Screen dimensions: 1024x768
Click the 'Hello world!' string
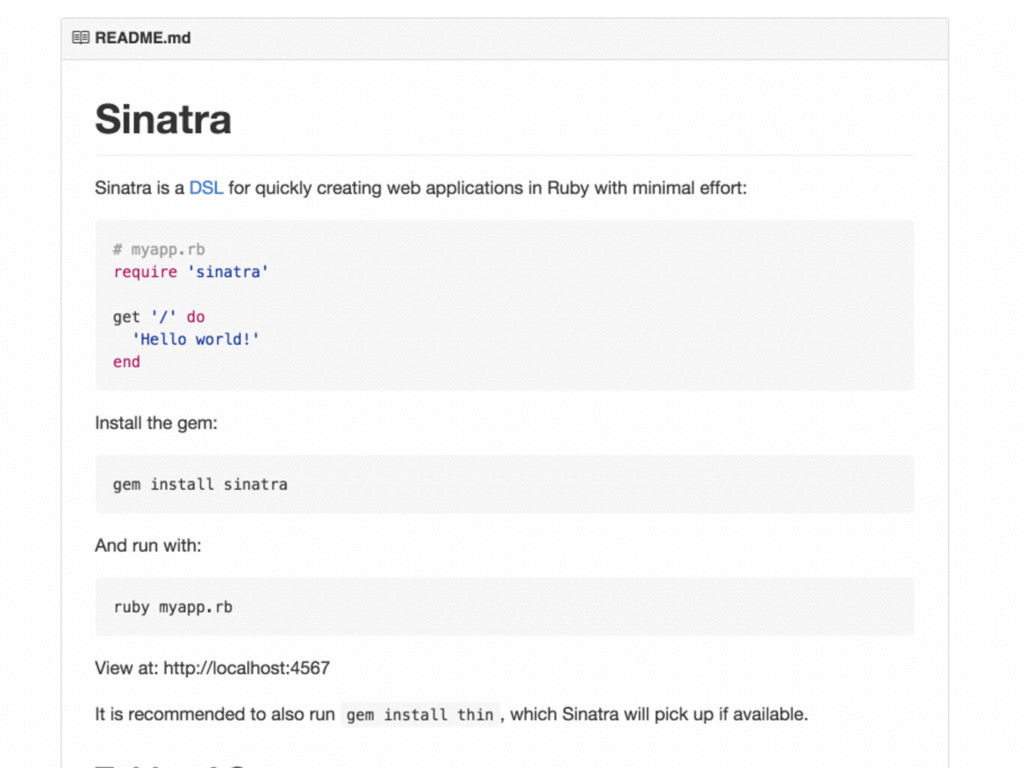point(196,340)
